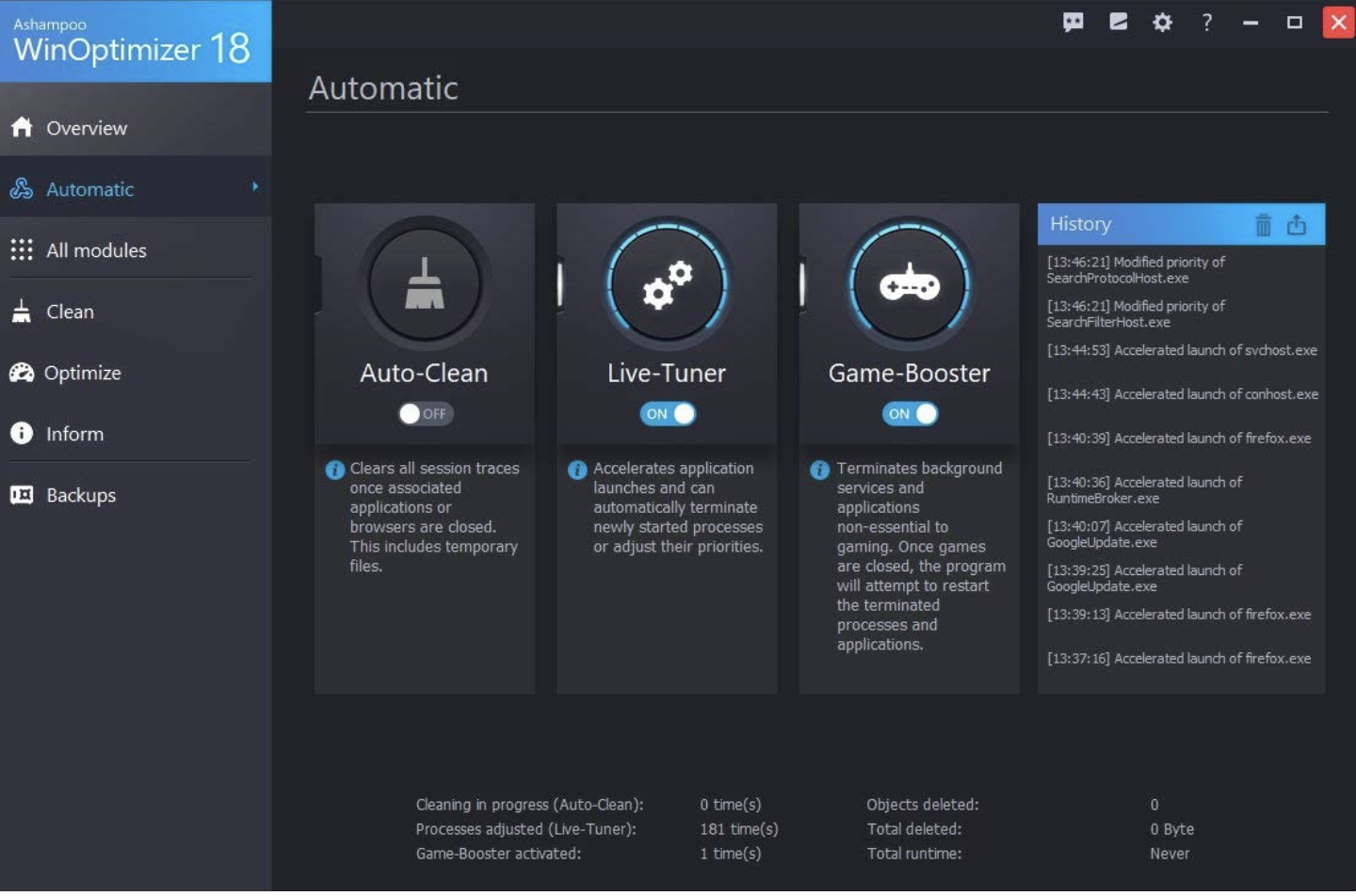Click the Overview home icon
The image size is (1356, 896).
point(22,127)
